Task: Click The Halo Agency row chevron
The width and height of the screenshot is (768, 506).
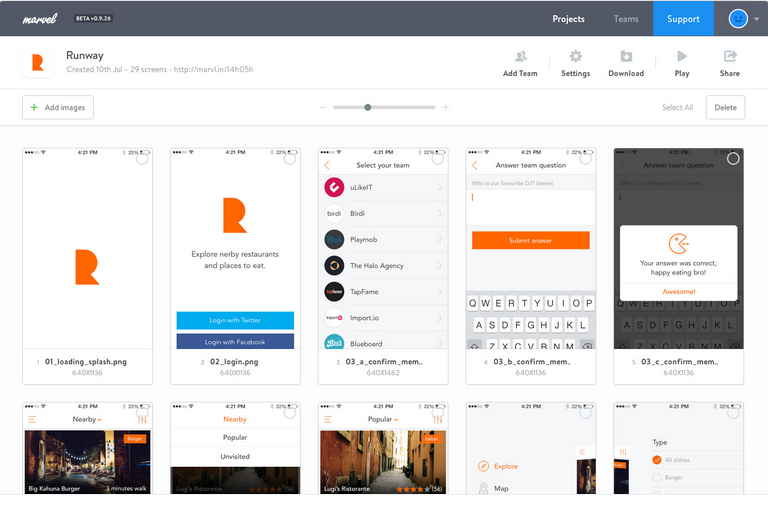Action: [440, 265]
